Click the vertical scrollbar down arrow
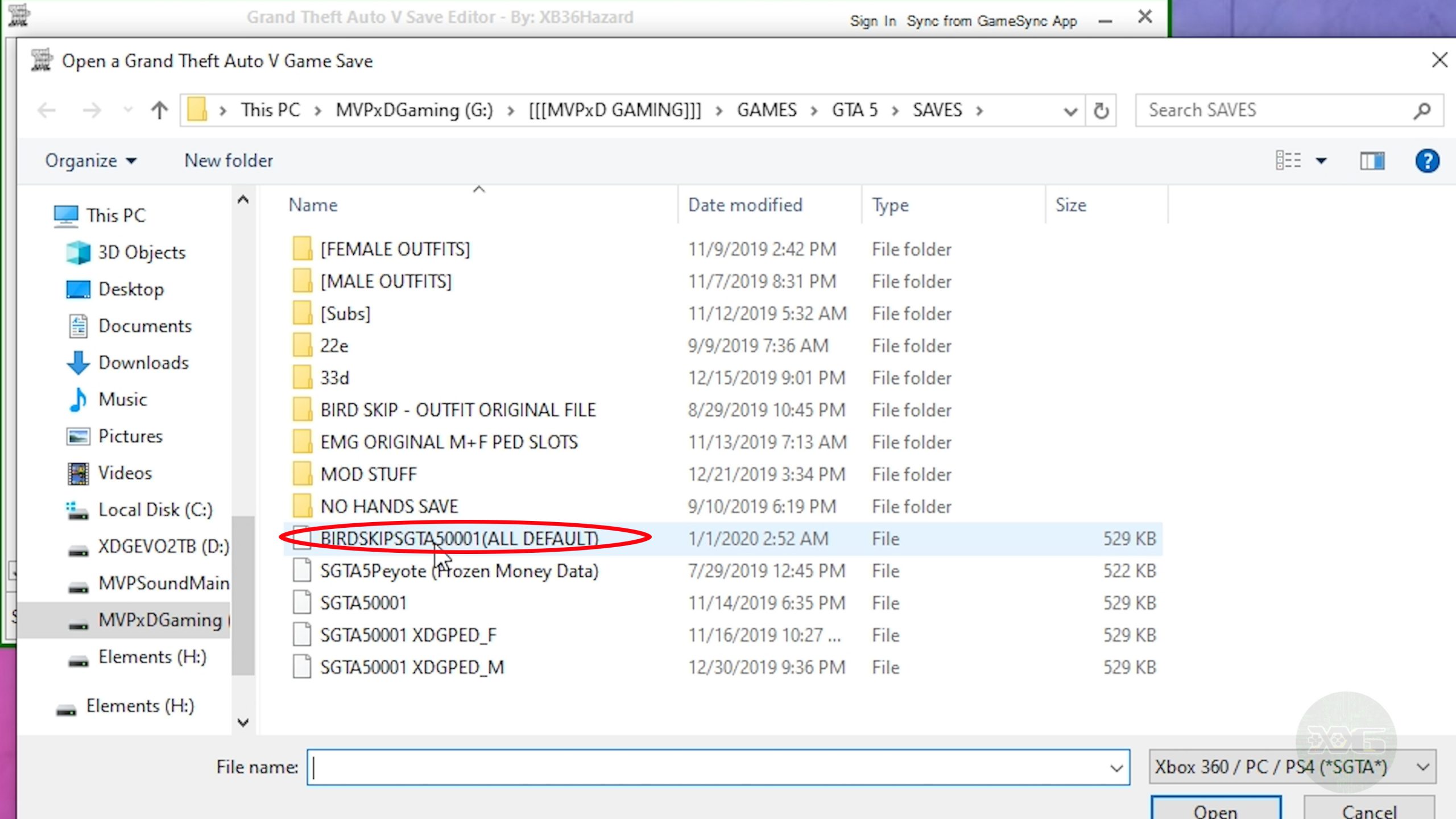1456x819 pixels. (243, 723)
